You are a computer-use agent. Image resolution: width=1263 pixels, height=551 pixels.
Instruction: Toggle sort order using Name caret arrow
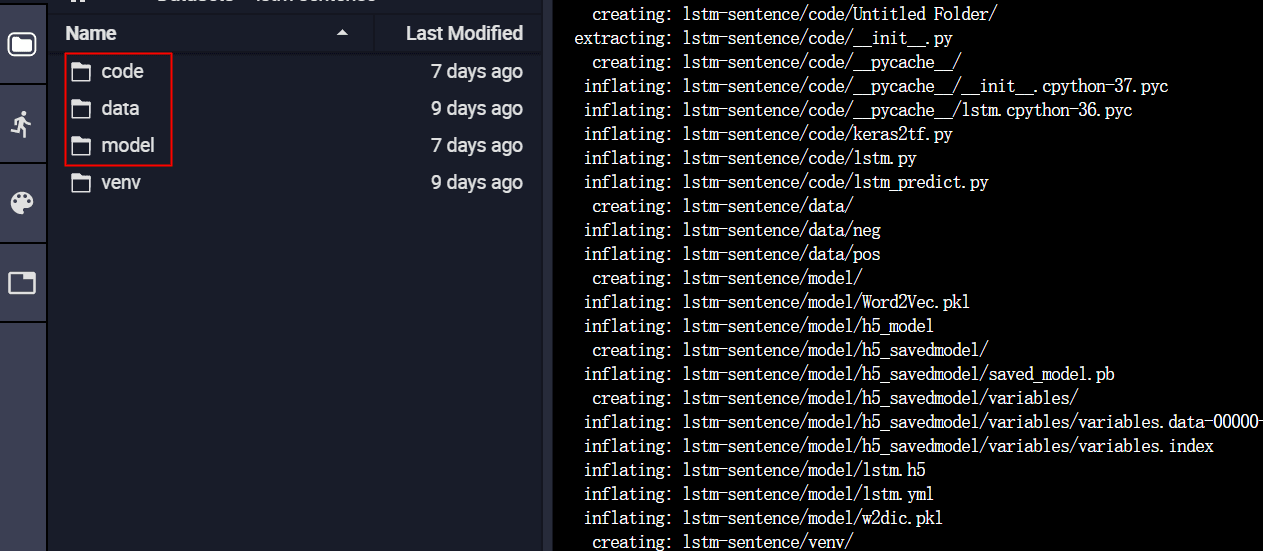342,34
